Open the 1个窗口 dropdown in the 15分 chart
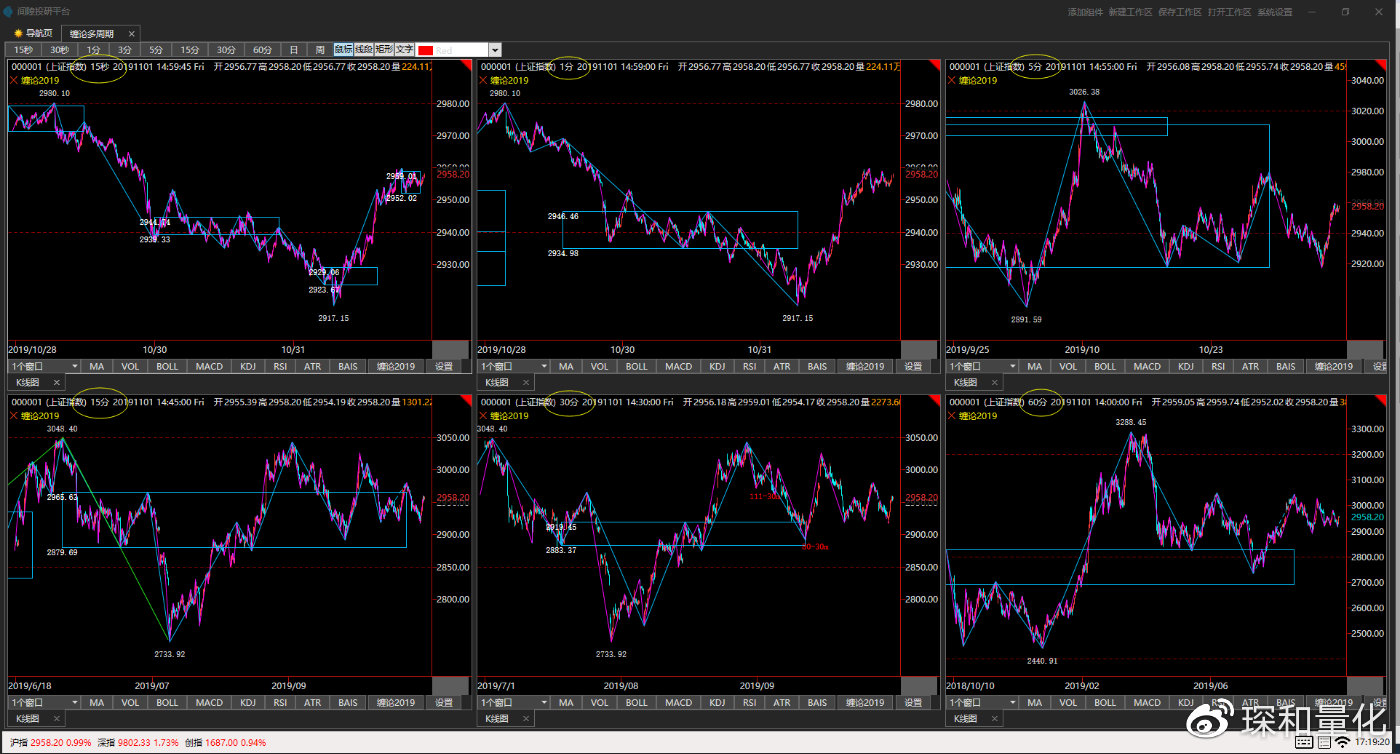Image resolution: width=1400 pixels, height=754 pixels. pos(44,702)
